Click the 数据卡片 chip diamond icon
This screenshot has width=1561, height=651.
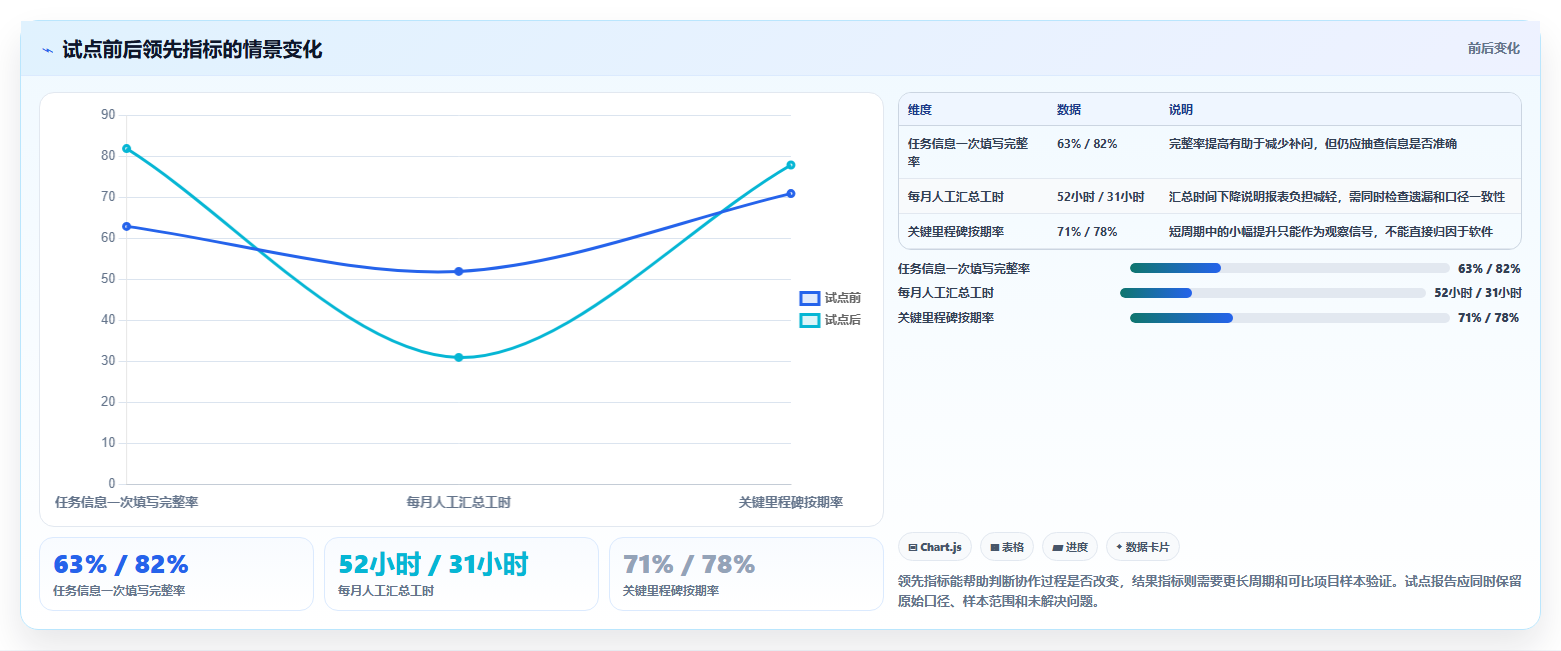[x=1119, y=547]
